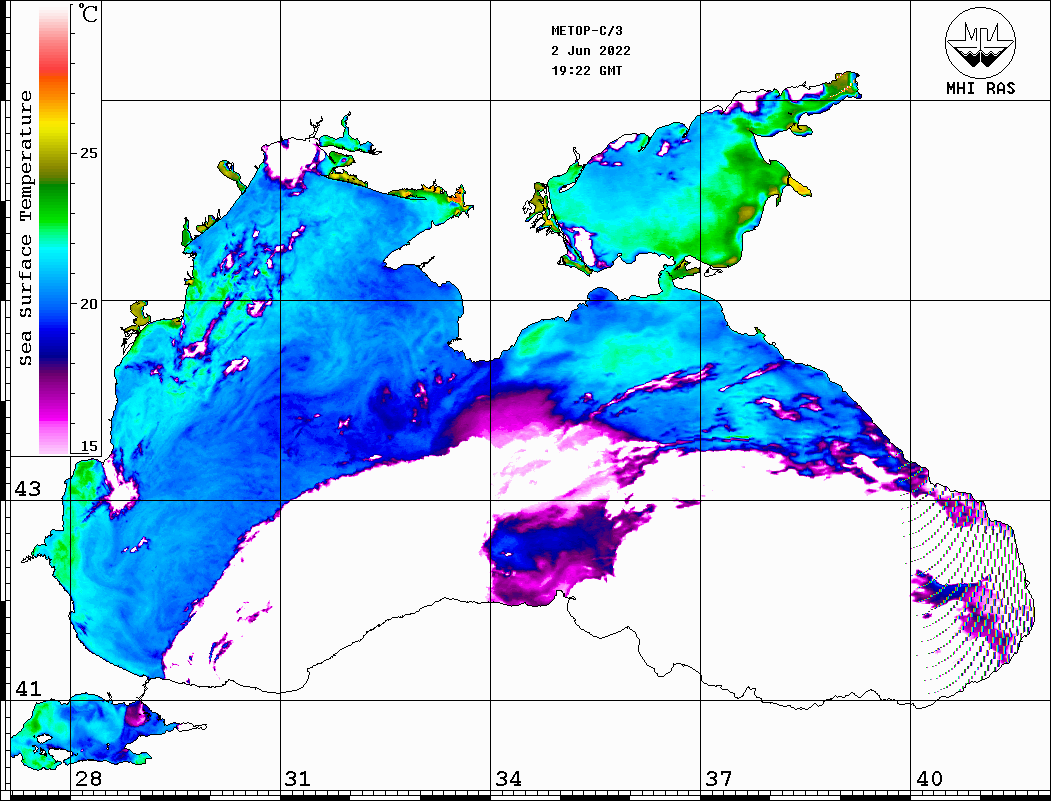Click the magenta section of the temperature color bar

[x=54, y=406]
